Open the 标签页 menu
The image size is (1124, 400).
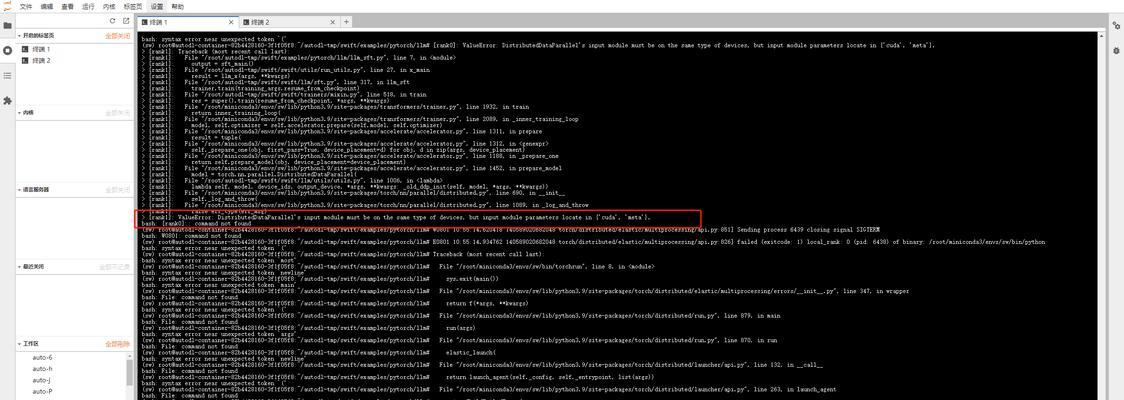[x=133, y=6]
